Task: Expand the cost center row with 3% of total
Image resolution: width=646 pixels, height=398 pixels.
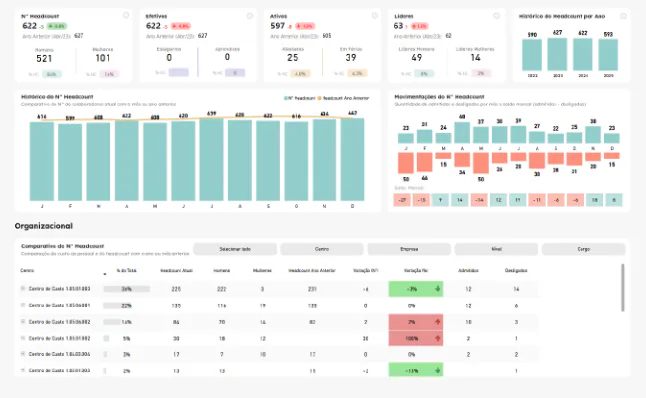Action: click(x=23, y=354)
